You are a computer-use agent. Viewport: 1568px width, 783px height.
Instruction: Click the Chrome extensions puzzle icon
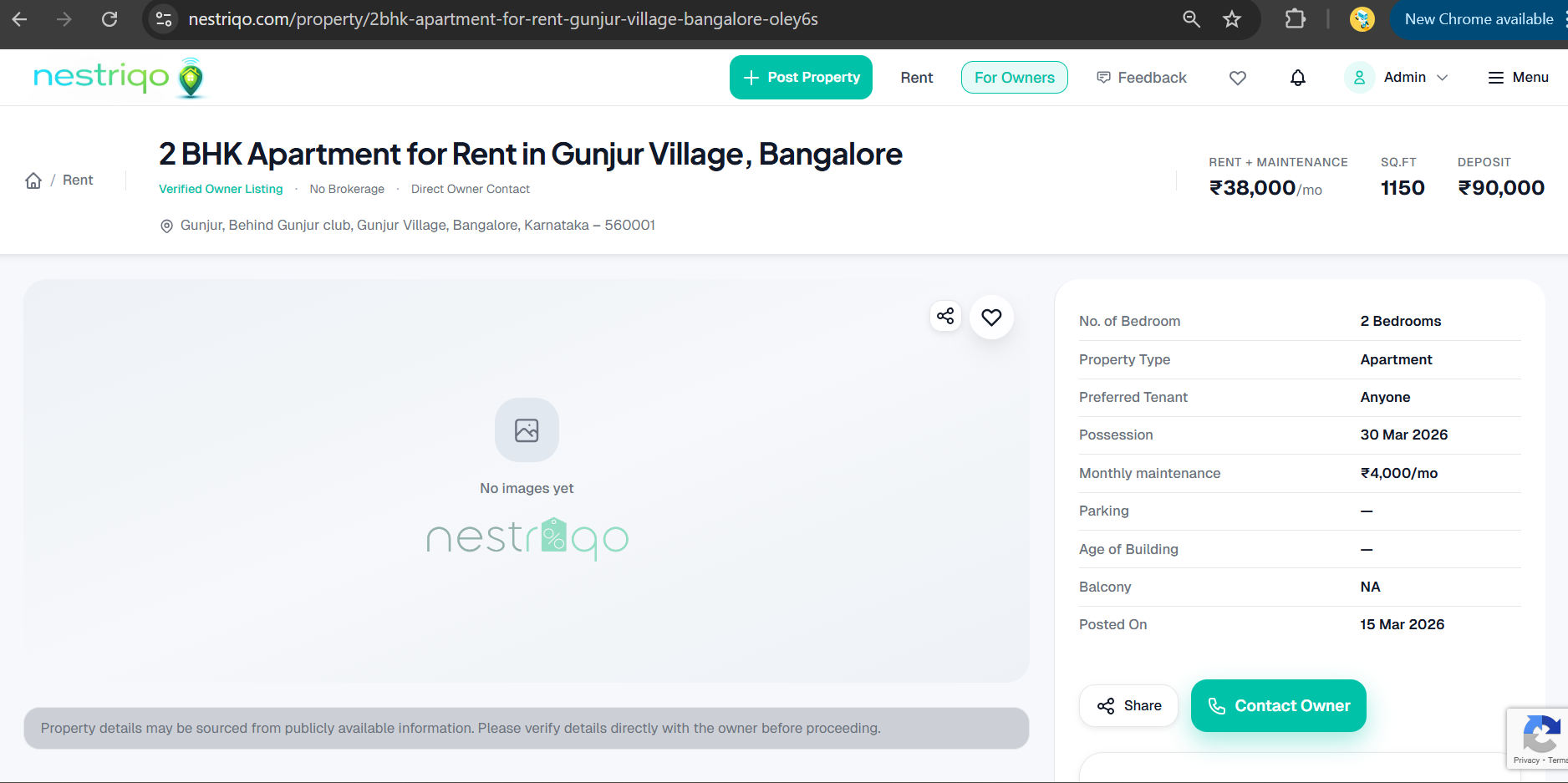[1294, 18]
